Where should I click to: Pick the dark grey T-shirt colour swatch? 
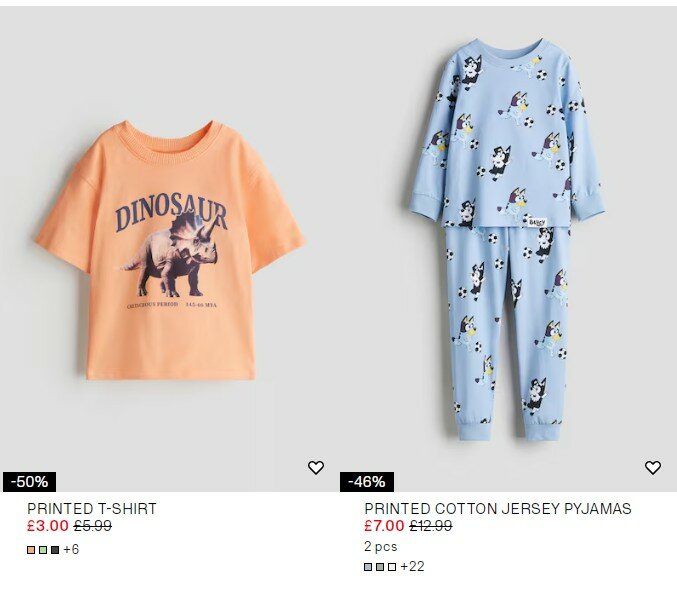55,550
